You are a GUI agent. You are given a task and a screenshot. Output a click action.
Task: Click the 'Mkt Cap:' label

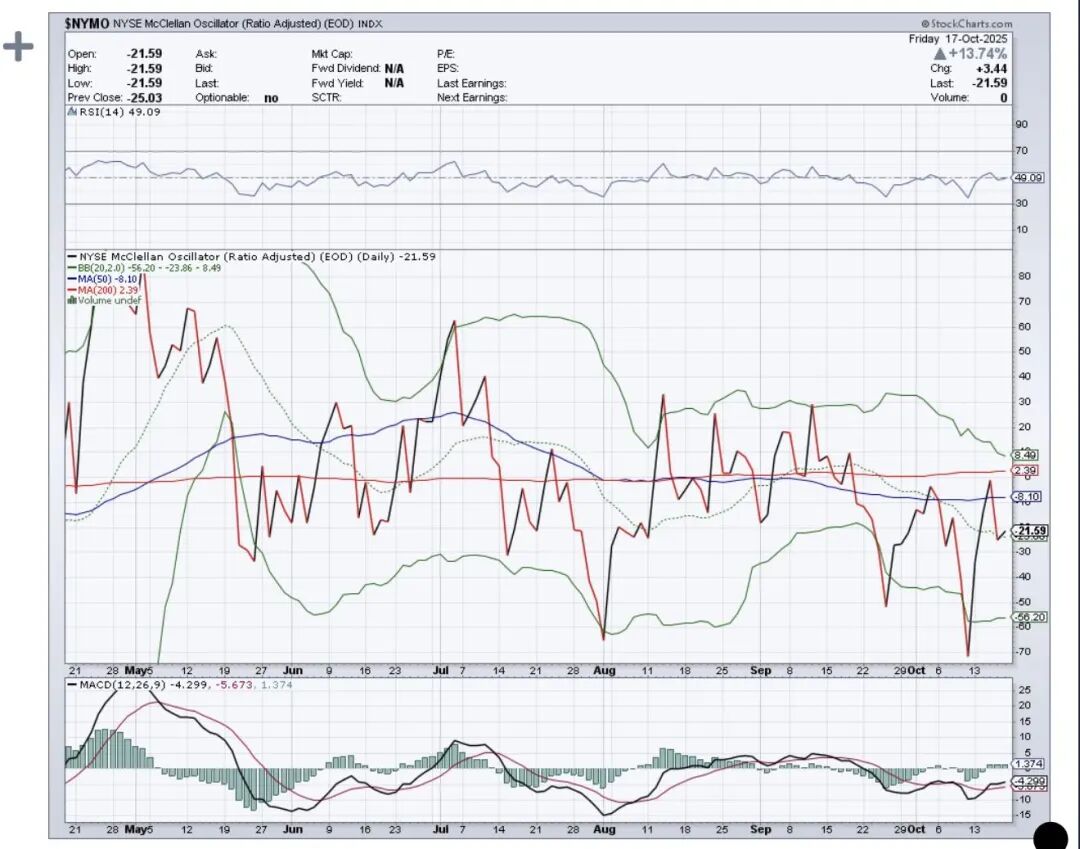332,54
